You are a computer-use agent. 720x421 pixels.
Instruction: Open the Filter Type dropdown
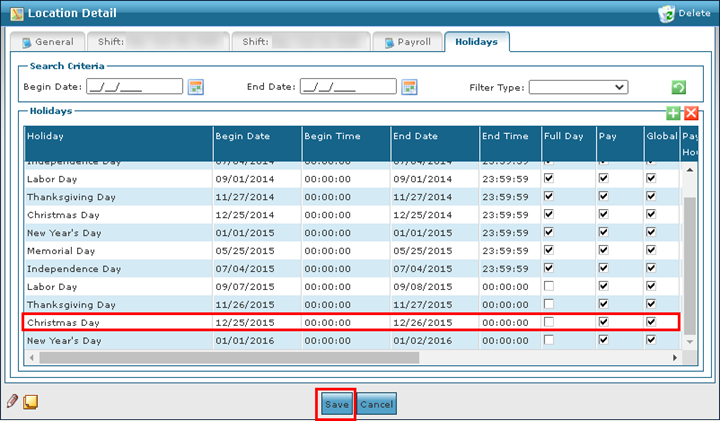click(x=578, y=87)
